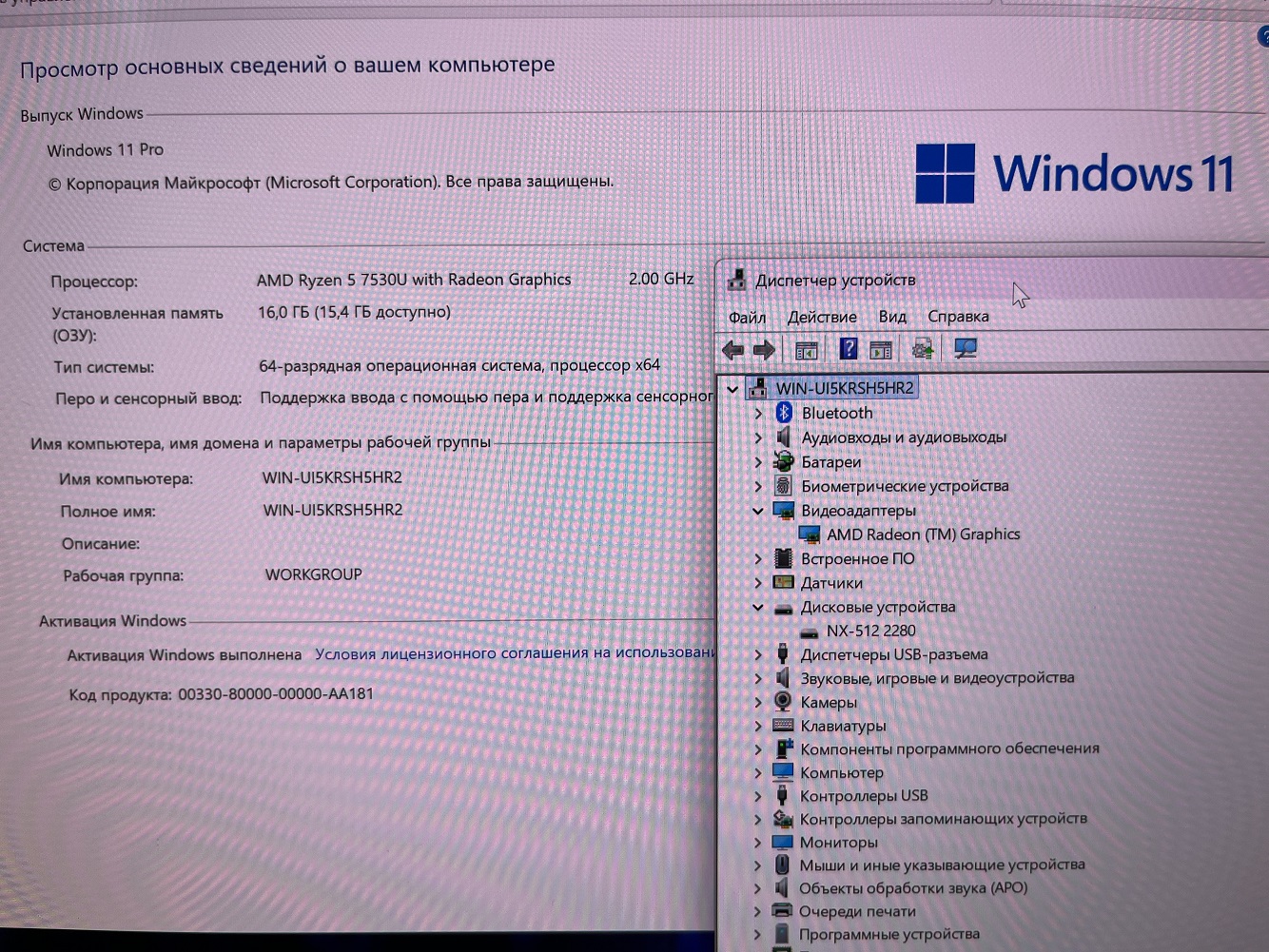Open the license agreement terms link
Viewport: 1269px width, 952px height.
coord(514,653)
